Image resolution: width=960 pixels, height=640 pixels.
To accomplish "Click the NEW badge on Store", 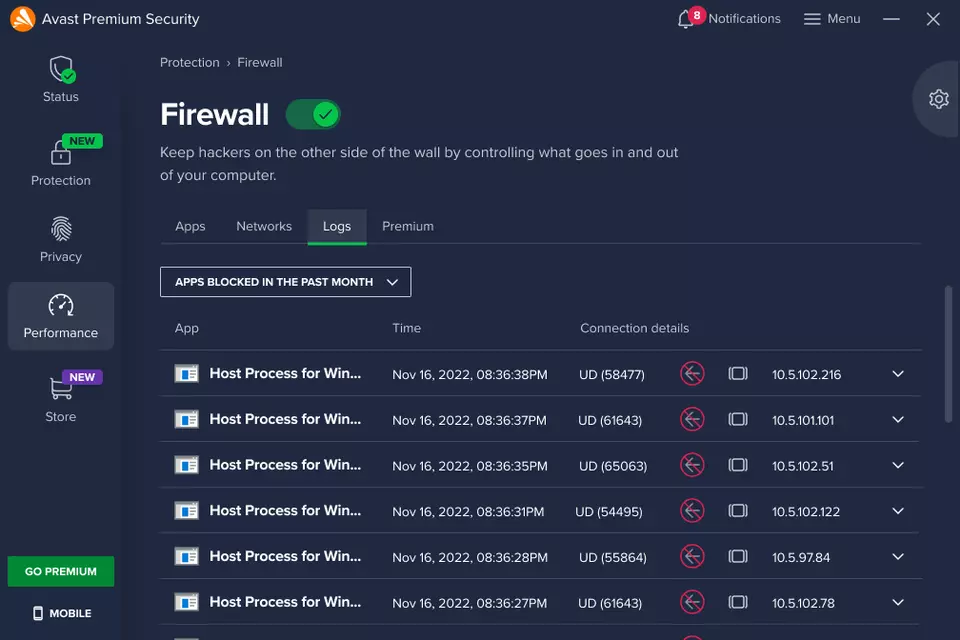I will tap(82, 377).
